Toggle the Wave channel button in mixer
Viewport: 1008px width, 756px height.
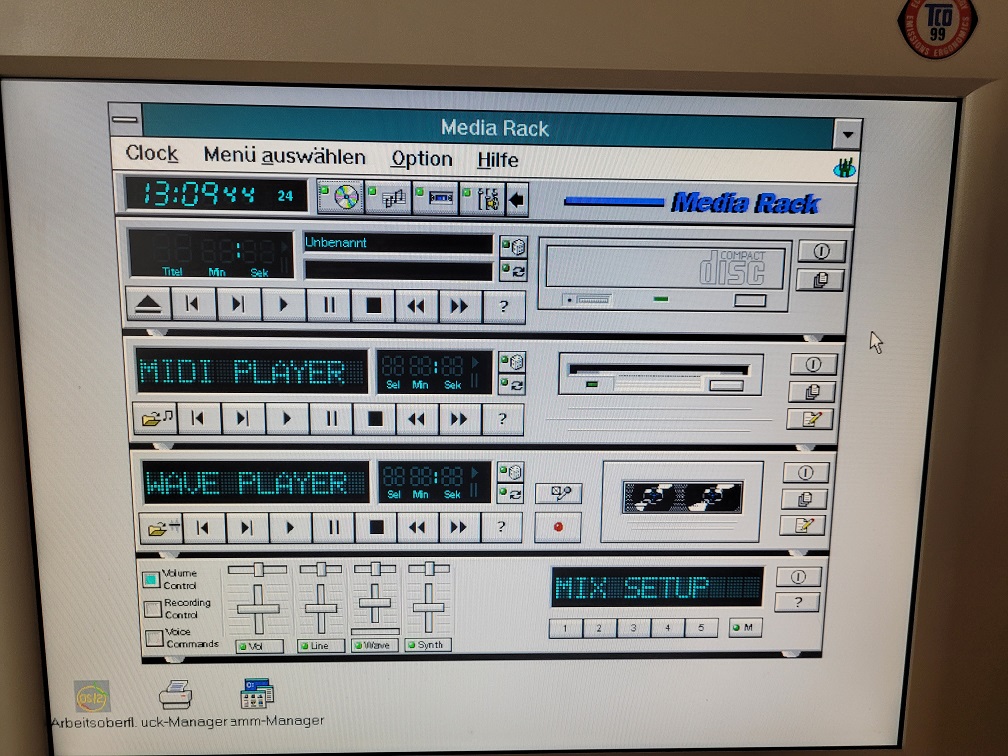pyautogui.click(x=375, y=645)
